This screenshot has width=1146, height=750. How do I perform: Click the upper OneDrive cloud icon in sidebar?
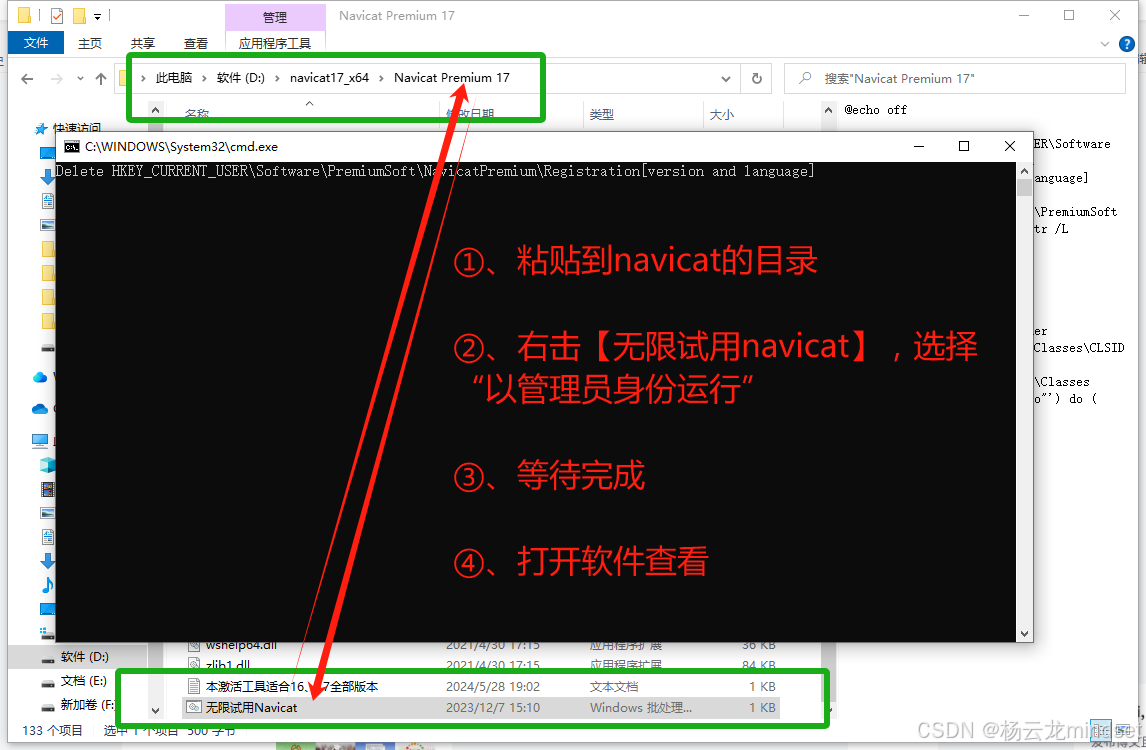[x=40, y=377]
